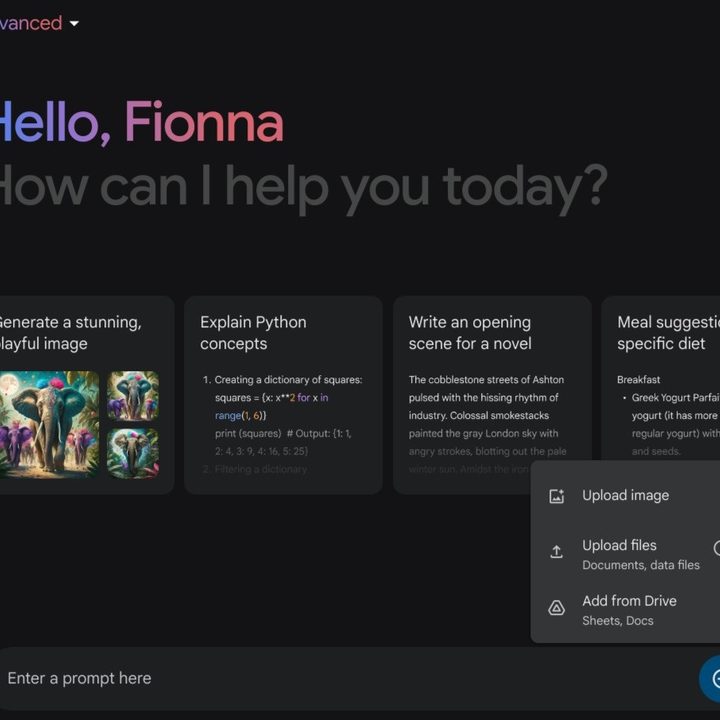Click the 'Breakfast' heading text
Viewport: 720px width, 720px height.
(x=639, y=380)
